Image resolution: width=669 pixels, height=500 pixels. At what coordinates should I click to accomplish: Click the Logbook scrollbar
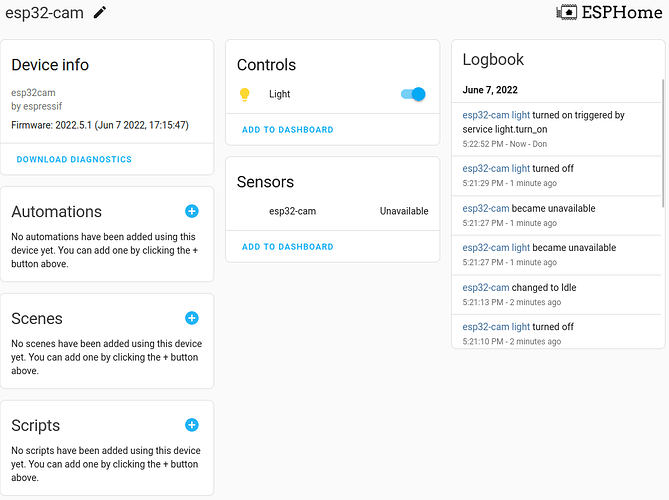[663, 143]
